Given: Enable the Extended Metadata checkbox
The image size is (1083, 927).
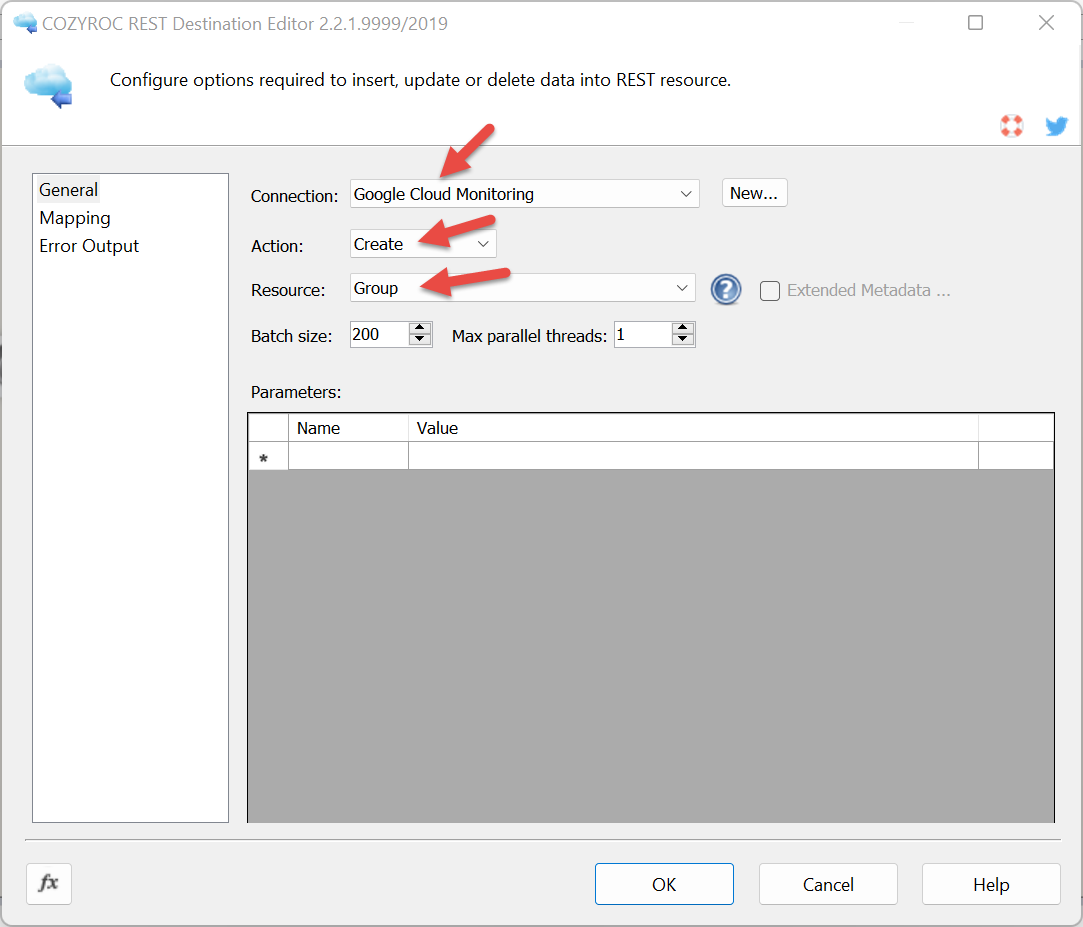Looking at the screenshot, I should 769,291.
